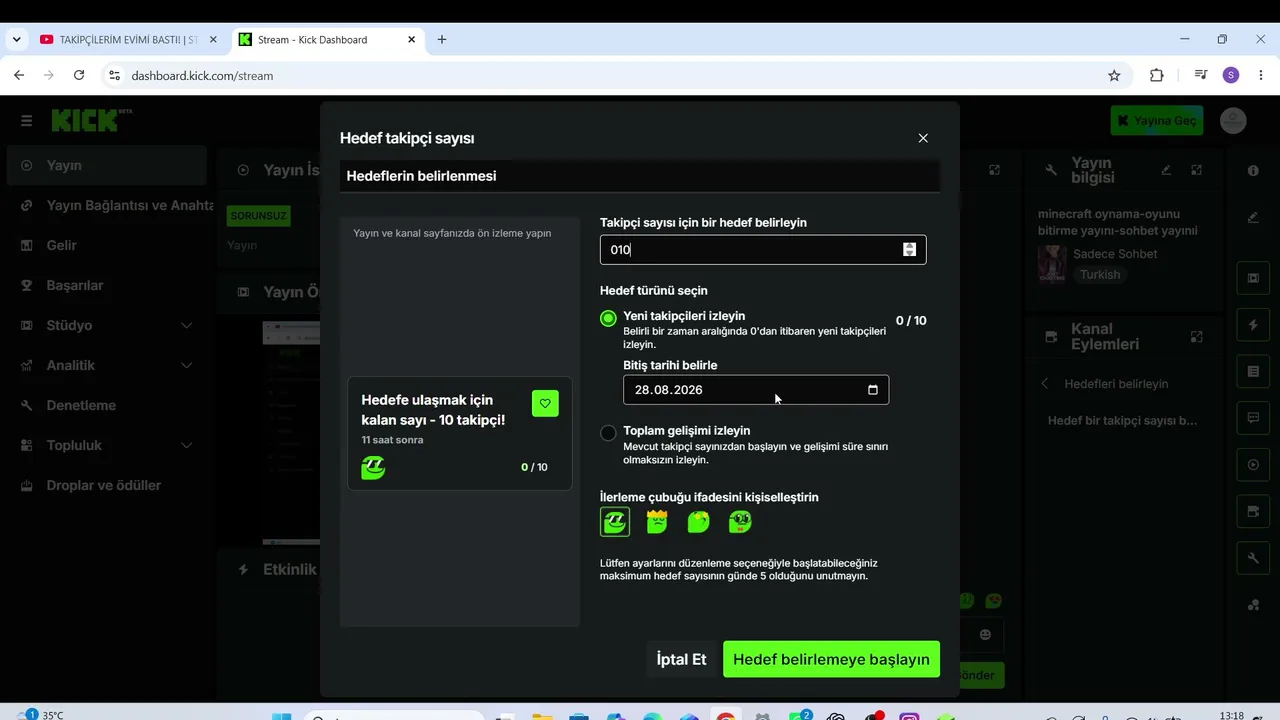Click the İptal Et button
This screenshot has height=720, width=1280.
point(681,659)
